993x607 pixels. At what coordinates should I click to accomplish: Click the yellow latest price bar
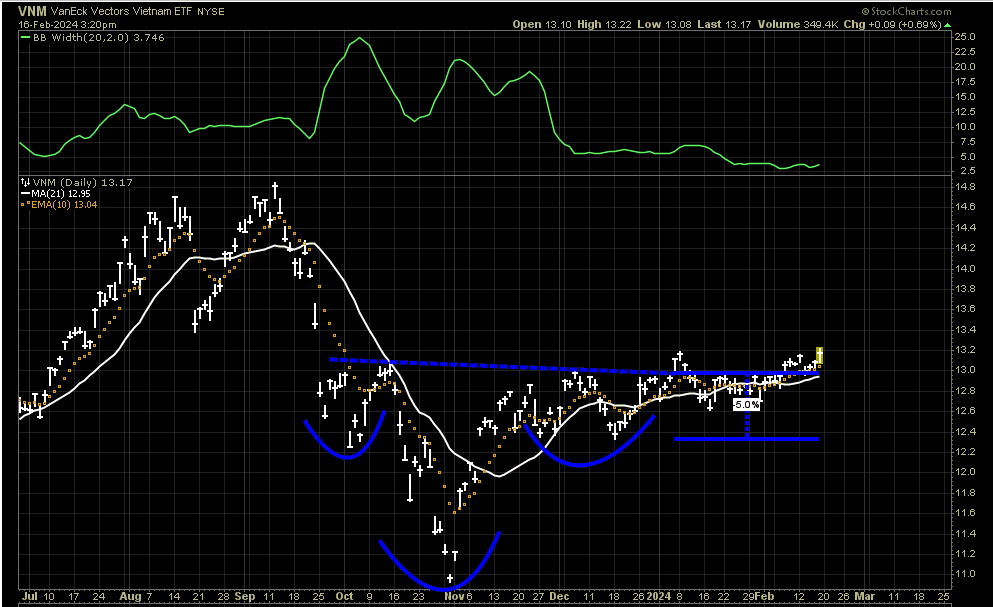pyautogui.click(x=819, y=355)
